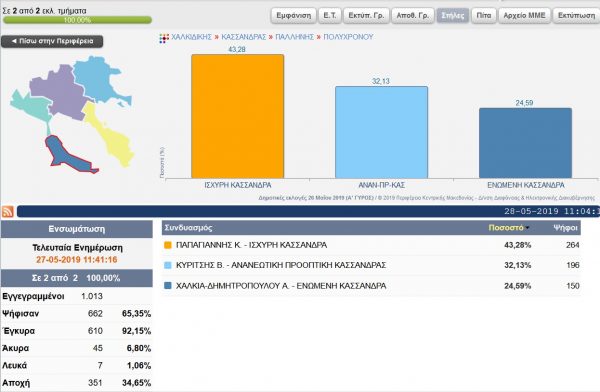
Task: Select the light blue northeast map region
Action: (98, 80)
